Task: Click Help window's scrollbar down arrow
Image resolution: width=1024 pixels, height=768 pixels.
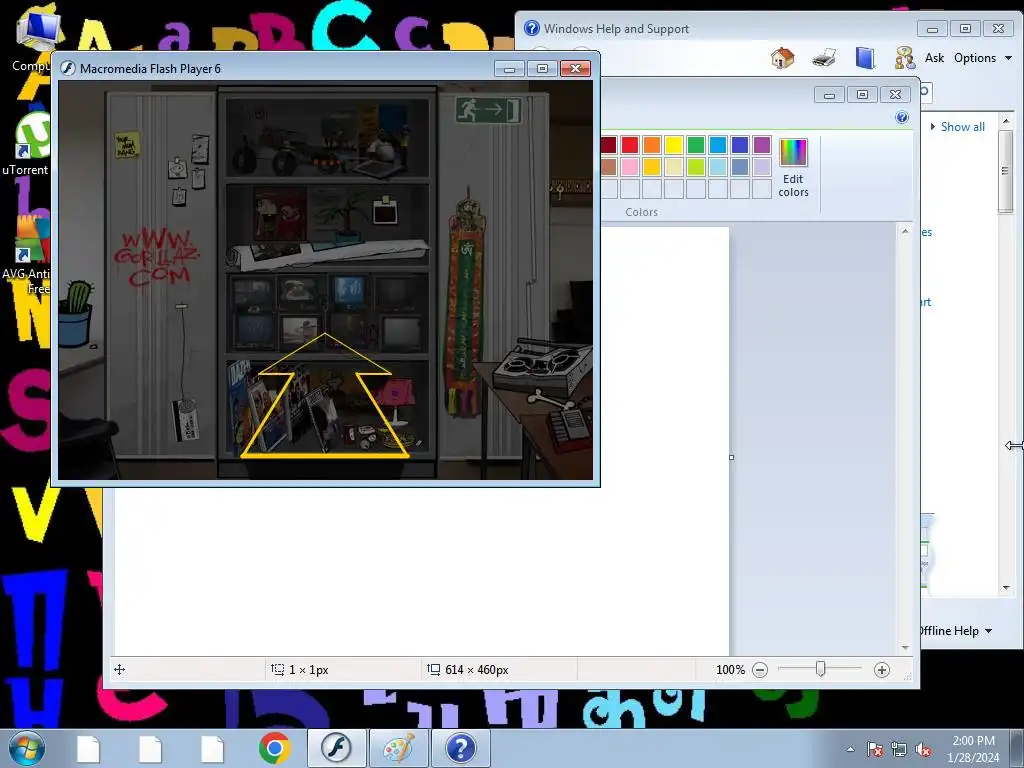Action: [x=1006, y=588]
